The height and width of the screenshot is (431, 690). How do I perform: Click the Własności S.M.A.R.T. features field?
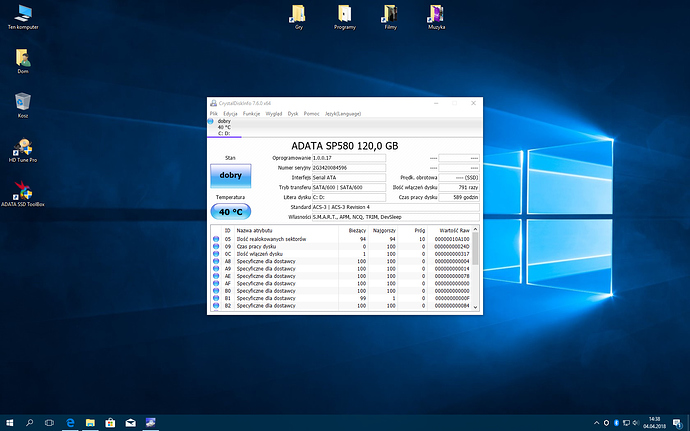396,217
